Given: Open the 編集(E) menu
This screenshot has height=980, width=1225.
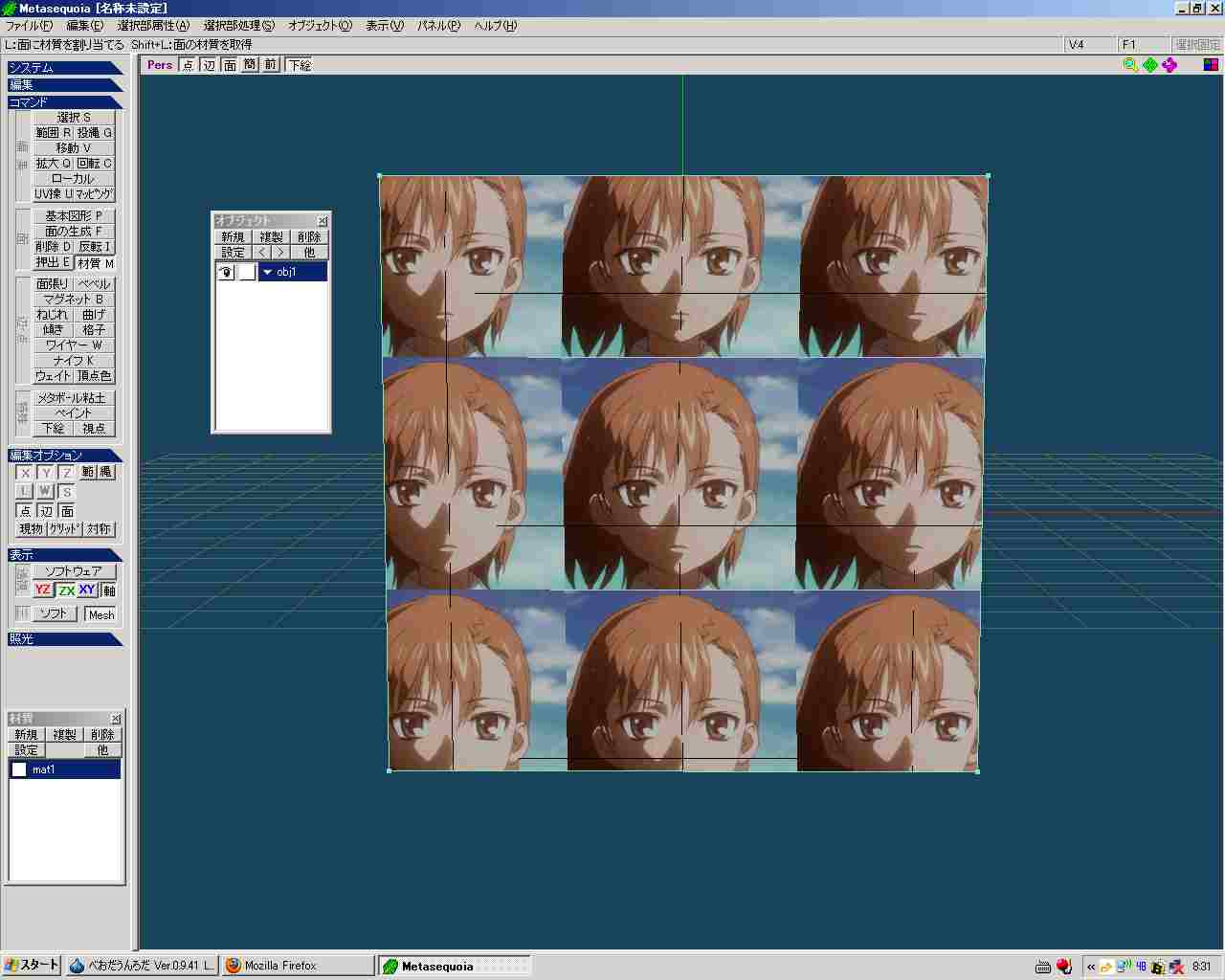Looking at the screenshot, I should (84, 26).
